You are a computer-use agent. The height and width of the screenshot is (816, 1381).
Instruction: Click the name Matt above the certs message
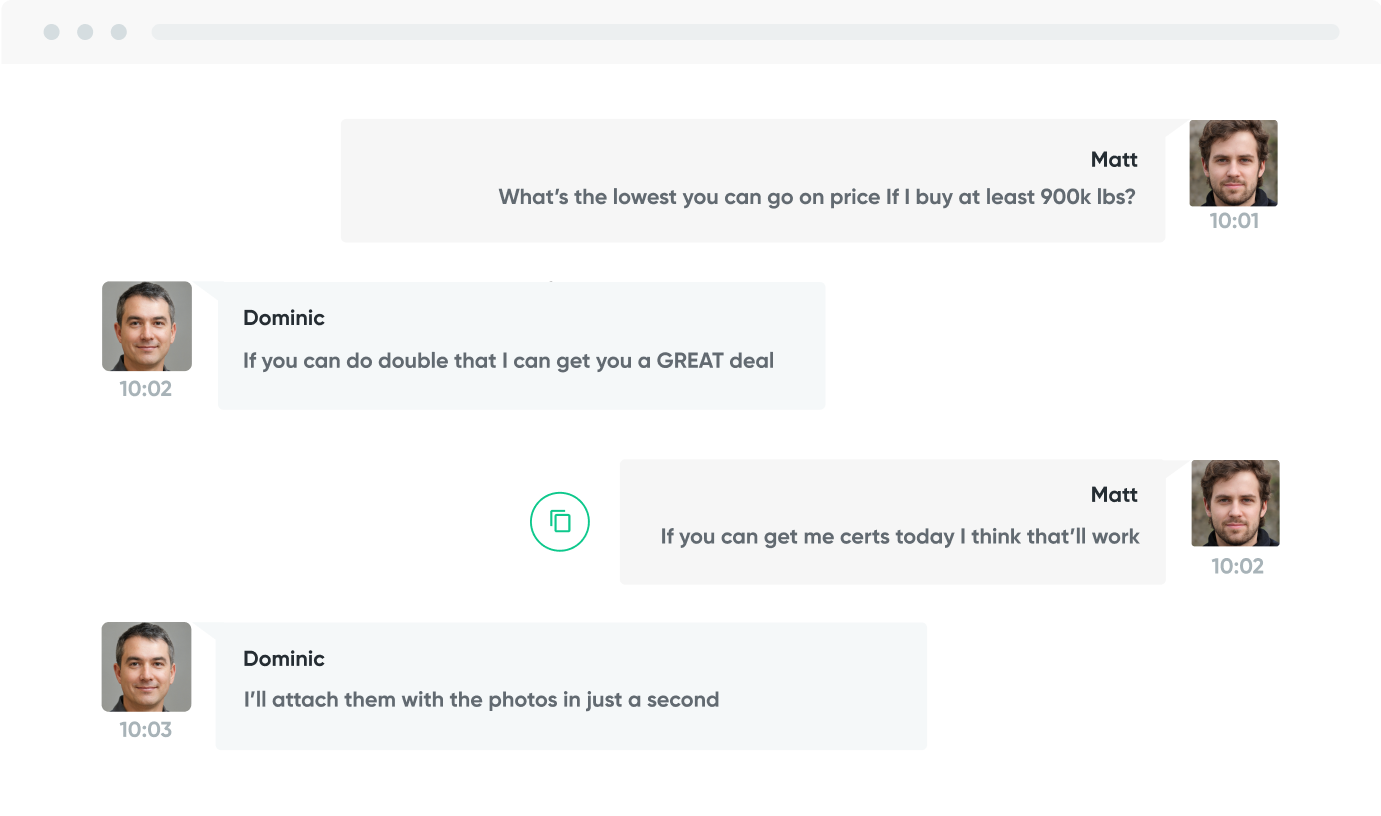point(1114,495)
